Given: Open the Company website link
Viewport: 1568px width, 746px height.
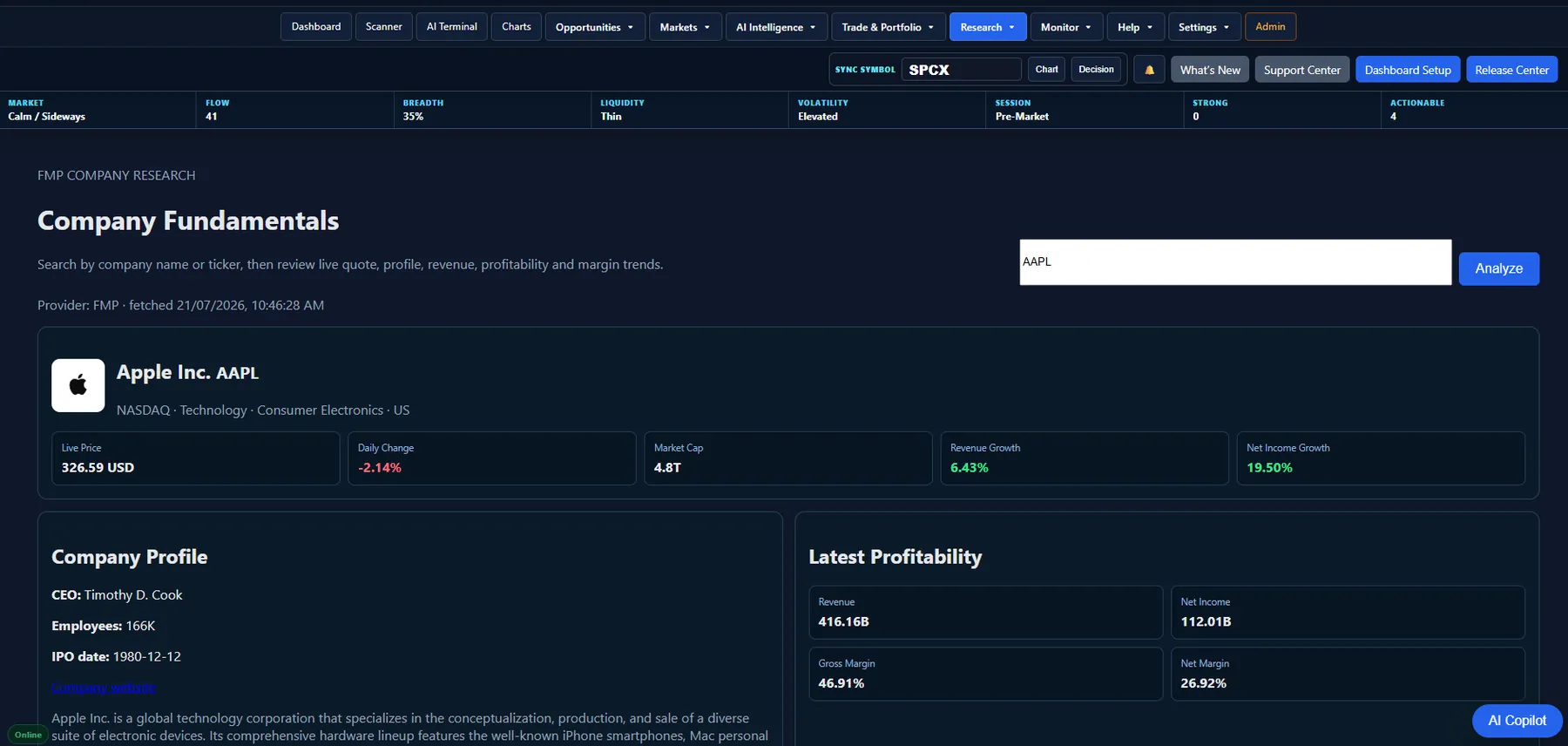Looking at the screenshot, I should point(104,688).
